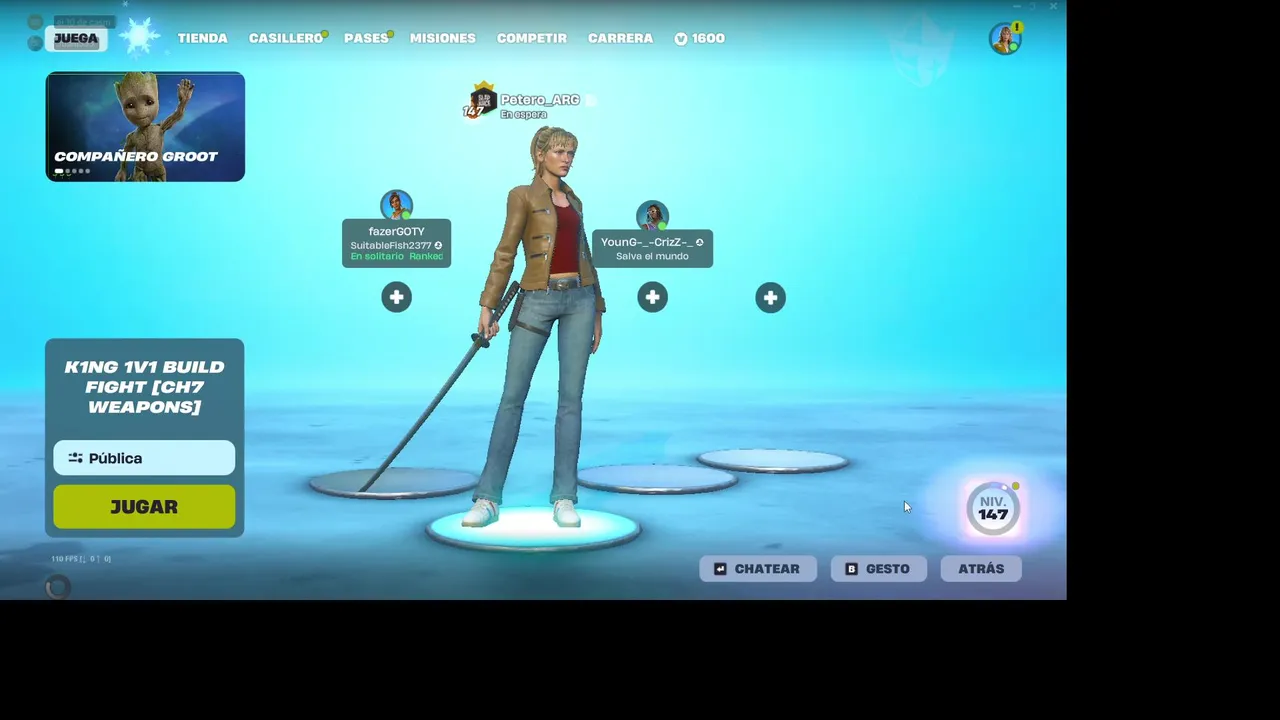The width and height of the screenshot is (1280, 720).
Task: Click the V-Bucks 1600 balance
Action: coord(699,38)
